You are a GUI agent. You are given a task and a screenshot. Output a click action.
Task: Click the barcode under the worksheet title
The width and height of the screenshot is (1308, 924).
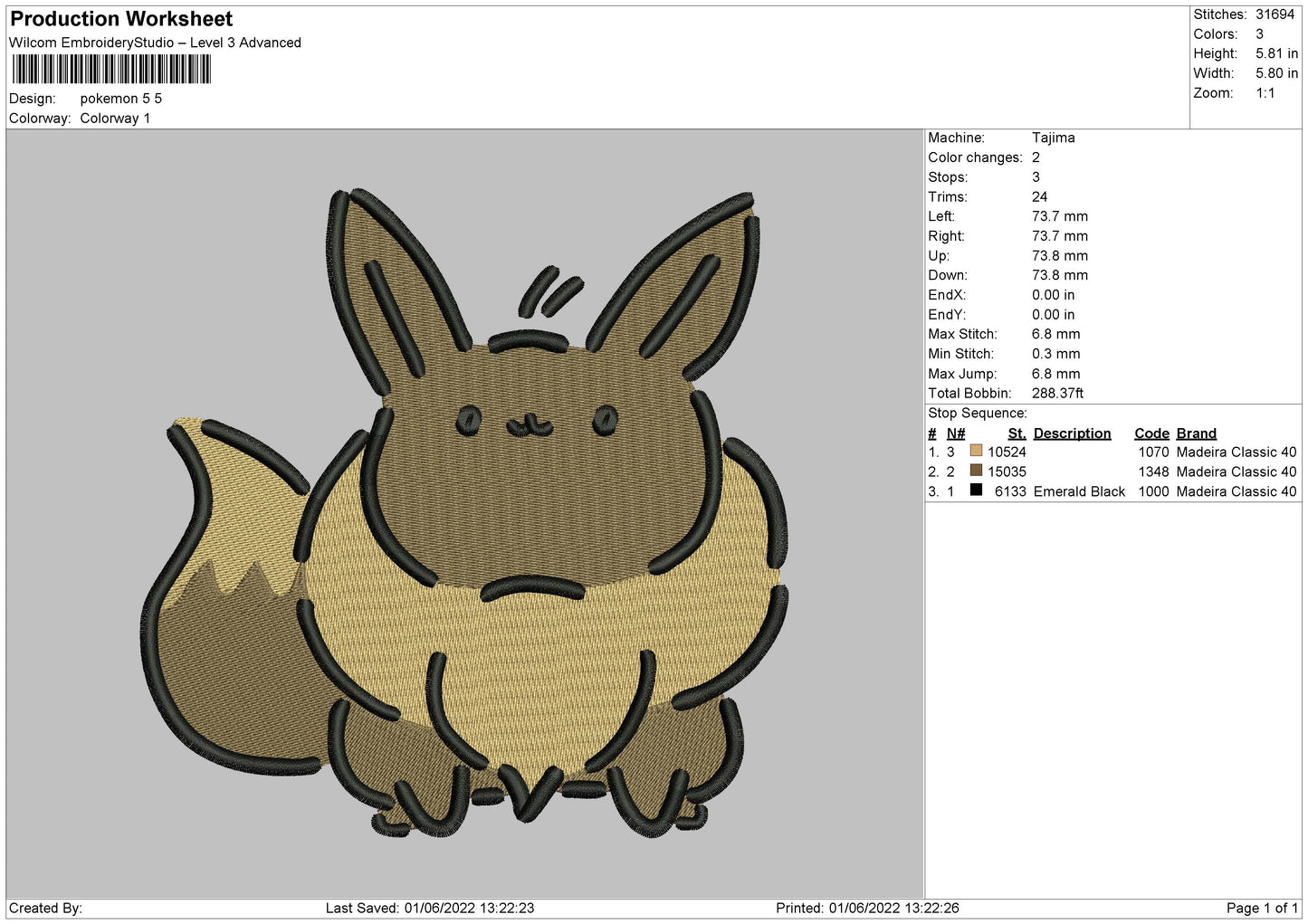click(x=112, y=70)
